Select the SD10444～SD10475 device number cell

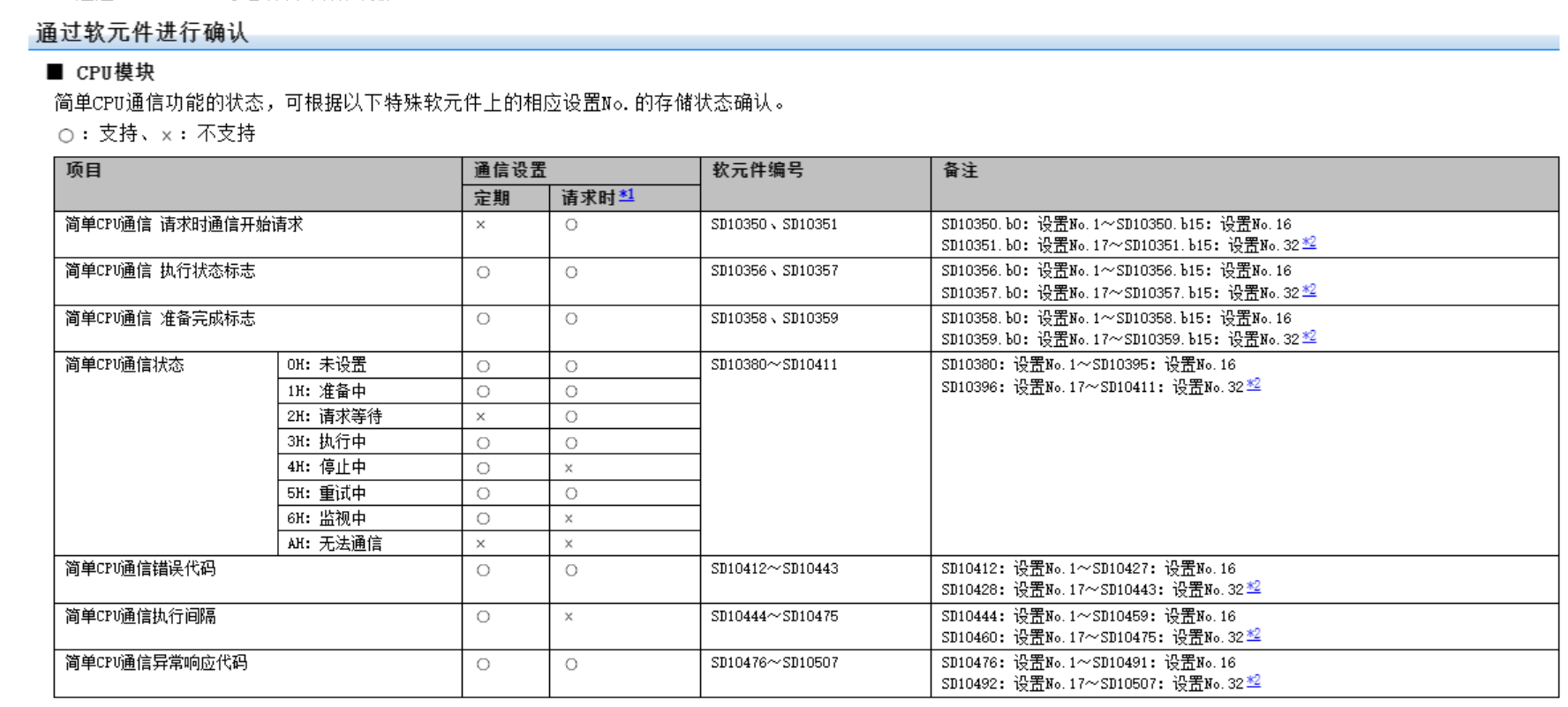774,616
